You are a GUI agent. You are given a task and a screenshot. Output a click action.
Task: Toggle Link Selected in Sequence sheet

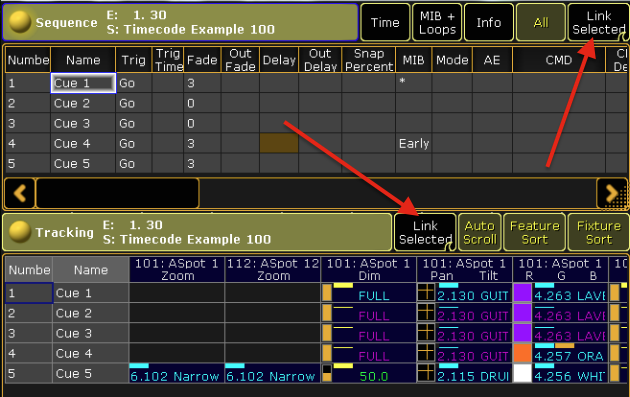pos(598,23)
